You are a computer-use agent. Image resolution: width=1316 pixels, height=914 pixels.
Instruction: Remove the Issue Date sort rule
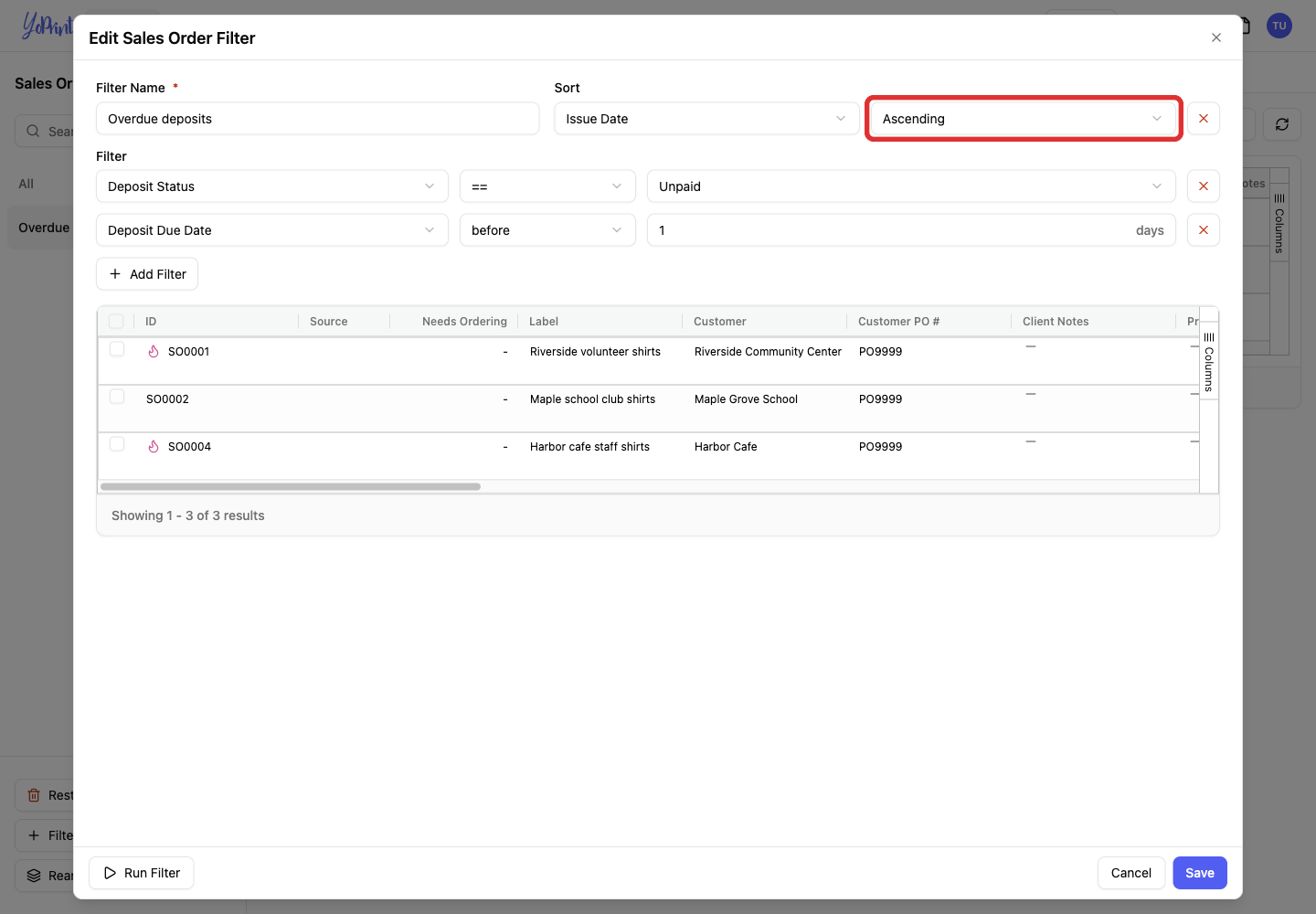point(1203,119)
